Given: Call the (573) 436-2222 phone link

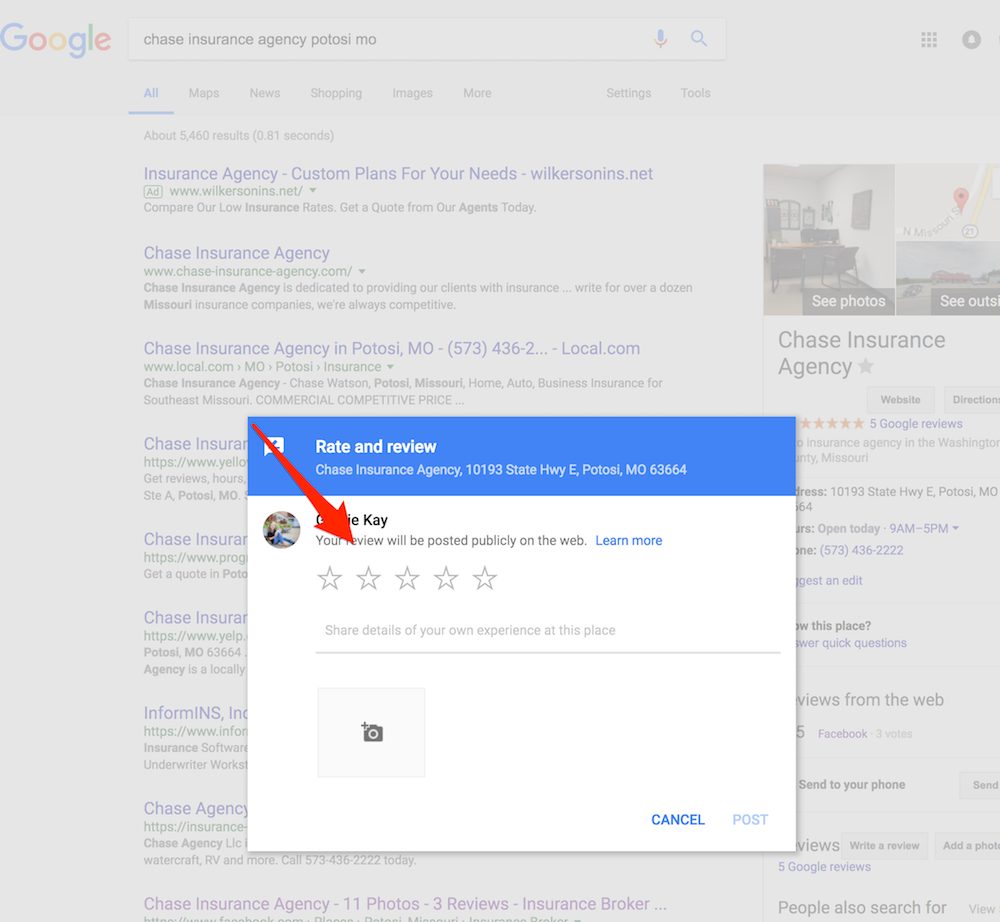Looking at the screenshot, I should (x=861, y=550).
